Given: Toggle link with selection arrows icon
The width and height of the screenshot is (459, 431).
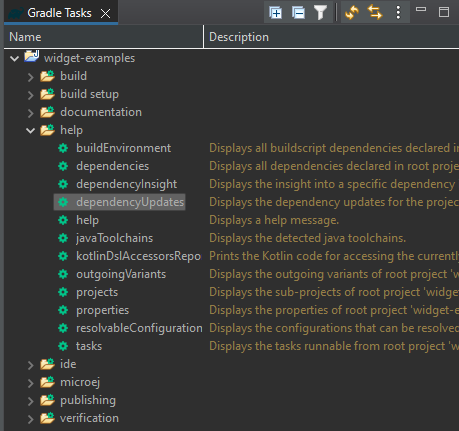Looking at the screenshot, I should tap(375, 13).
